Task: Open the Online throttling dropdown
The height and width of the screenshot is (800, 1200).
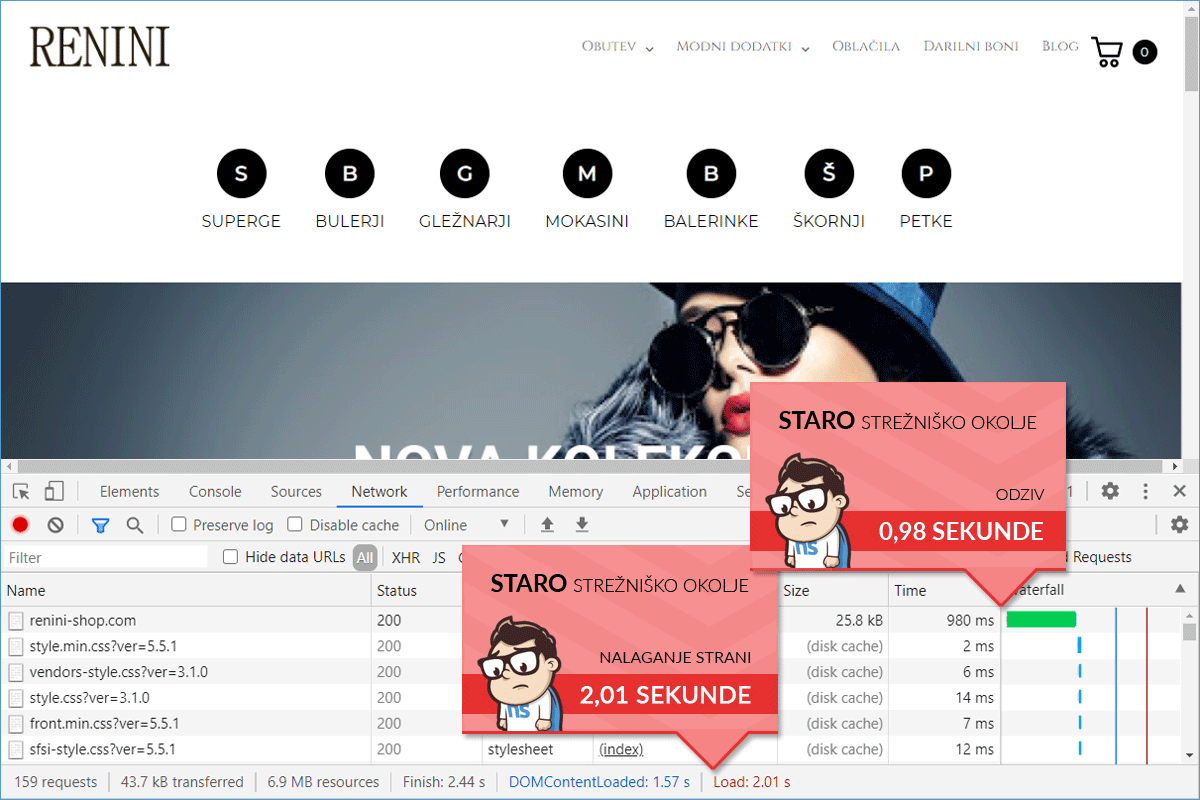Action: click(466, 525)
